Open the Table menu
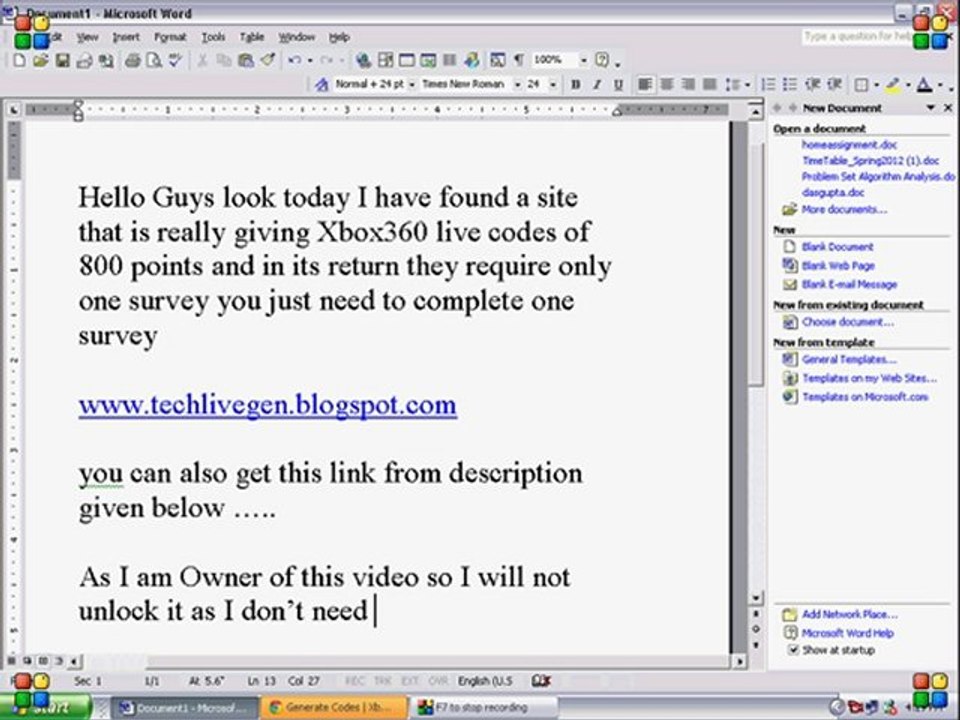Screen dimensions: 960x720 (252, 37)
